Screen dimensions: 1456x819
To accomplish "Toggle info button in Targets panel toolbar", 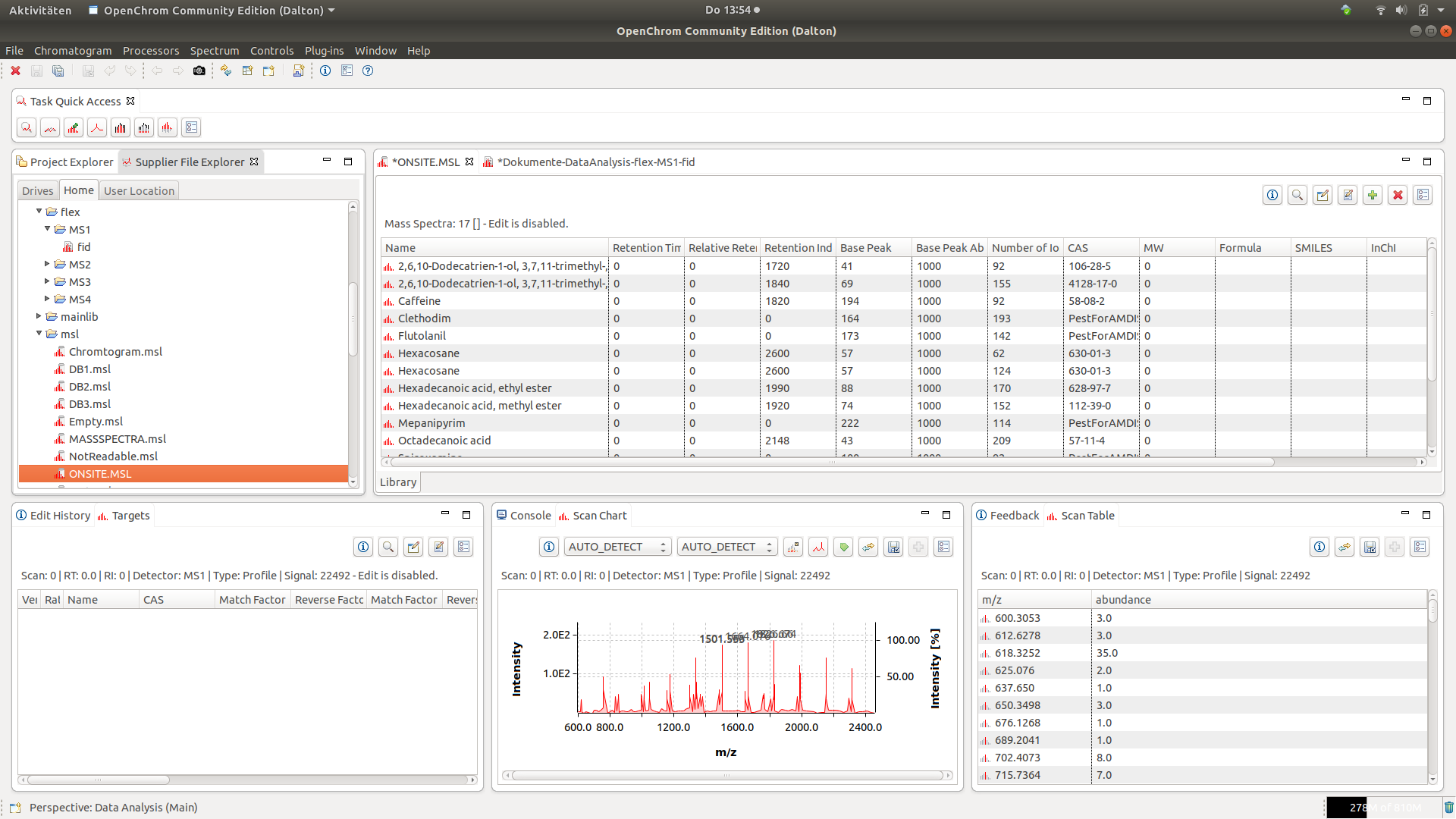I will click(x=363, y=547).
